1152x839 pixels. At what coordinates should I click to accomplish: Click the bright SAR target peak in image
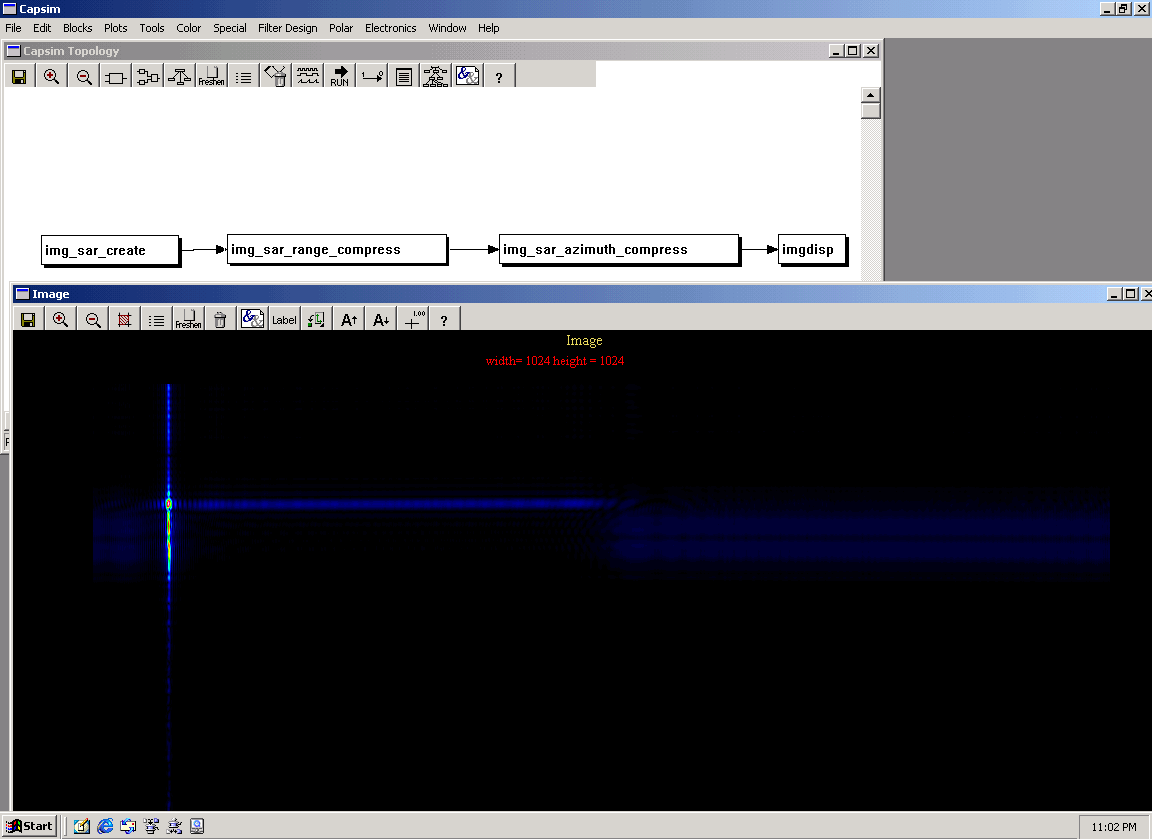coord(169,504)
